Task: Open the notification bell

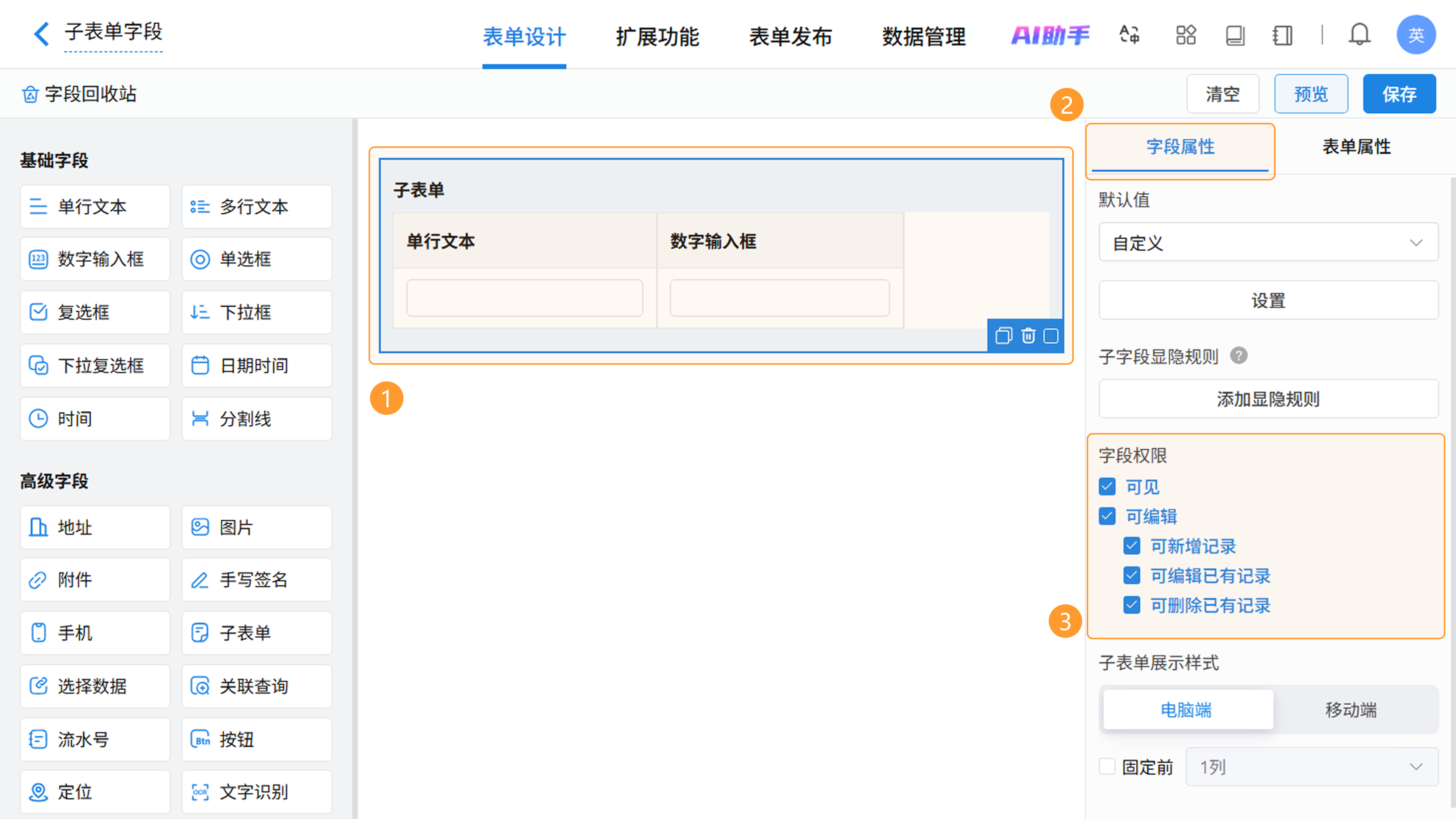Action: 1359,35
